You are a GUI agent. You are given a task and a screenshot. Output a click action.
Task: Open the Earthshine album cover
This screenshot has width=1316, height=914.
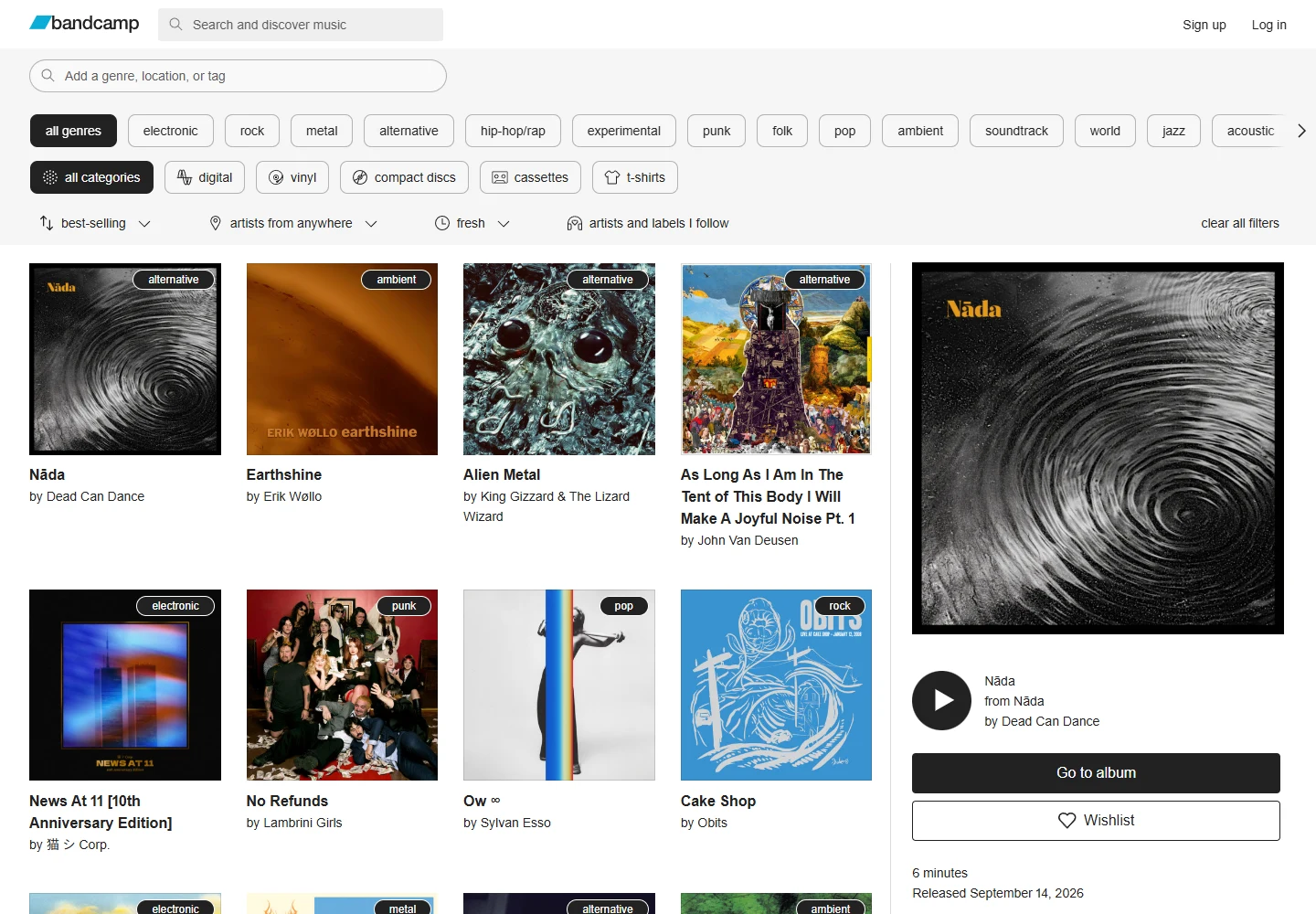point(342,359)
